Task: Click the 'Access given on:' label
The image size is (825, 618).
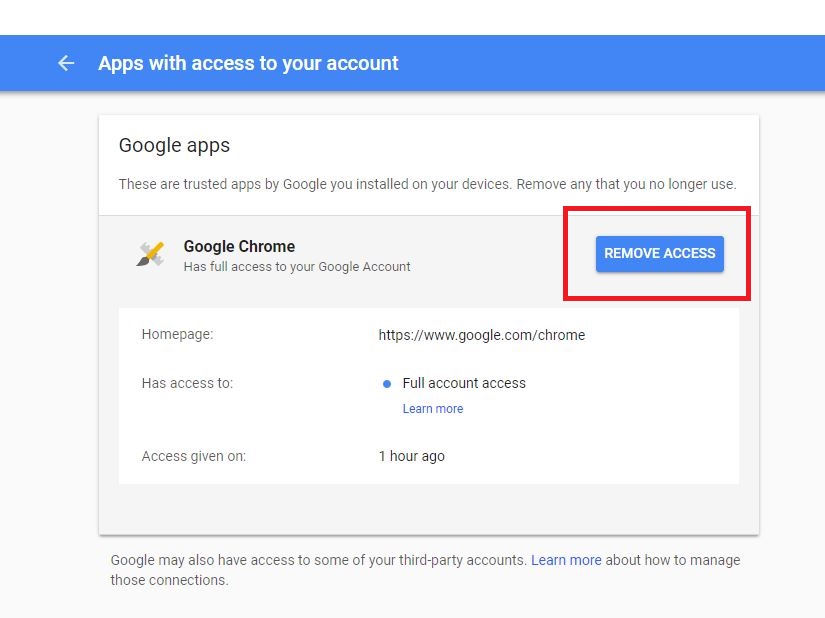Action: point(194,456)
